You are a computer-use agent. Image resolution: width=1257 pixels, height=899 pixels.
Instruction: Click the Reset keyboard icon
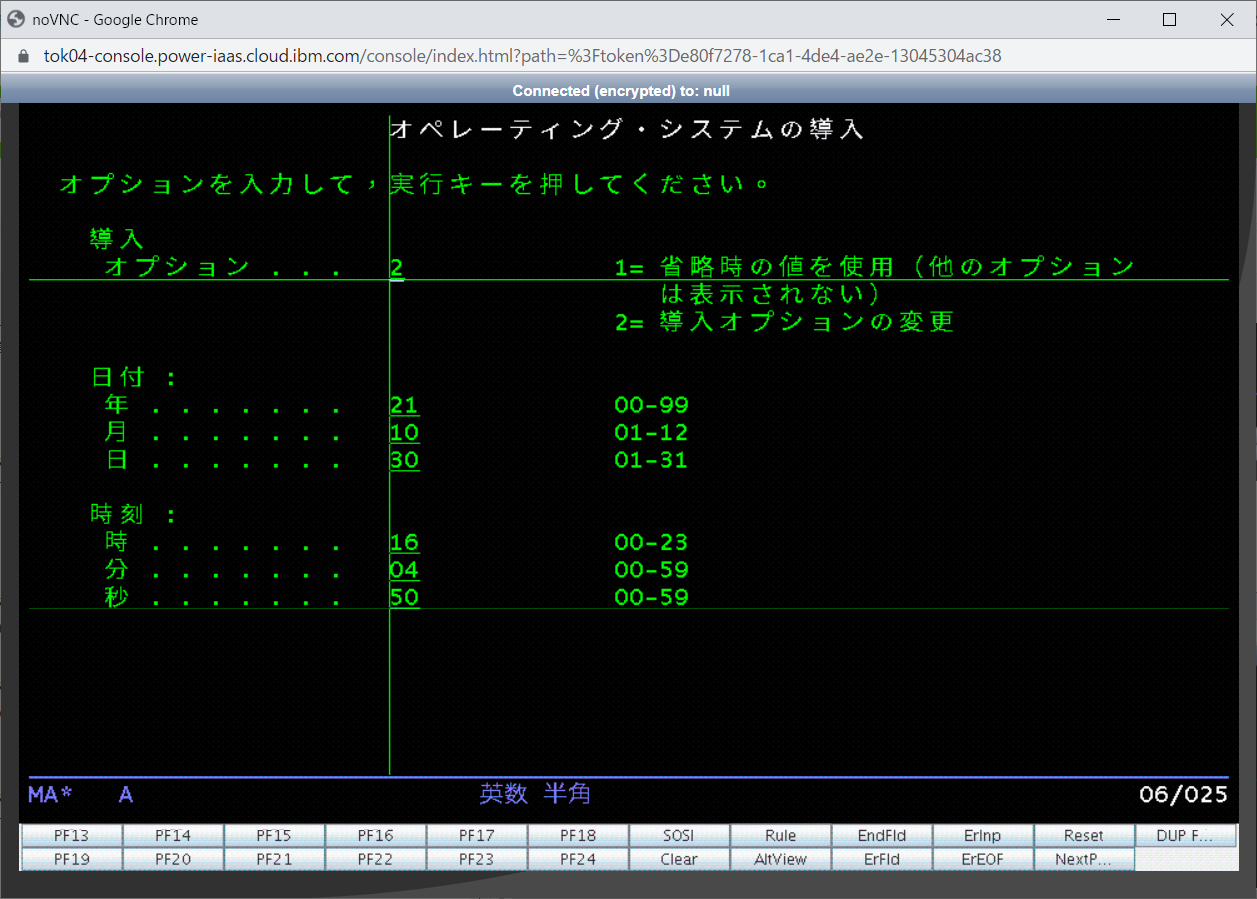[x=1083, y=835]
